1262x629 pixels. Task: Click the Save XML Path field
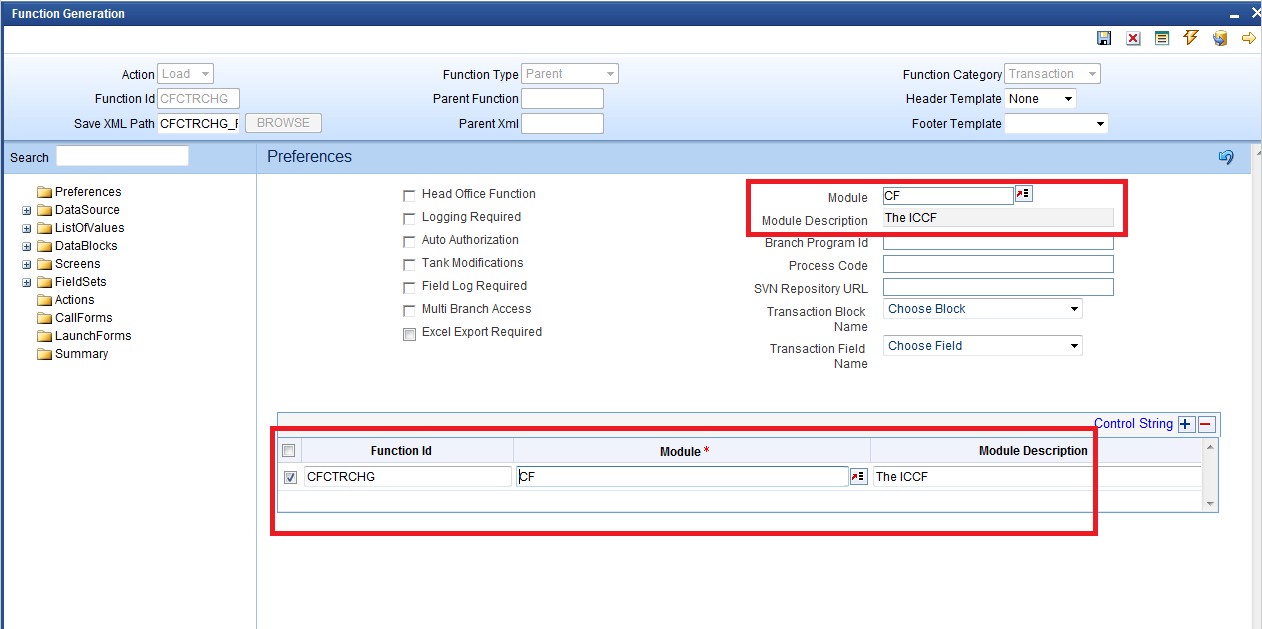(200, 124)
